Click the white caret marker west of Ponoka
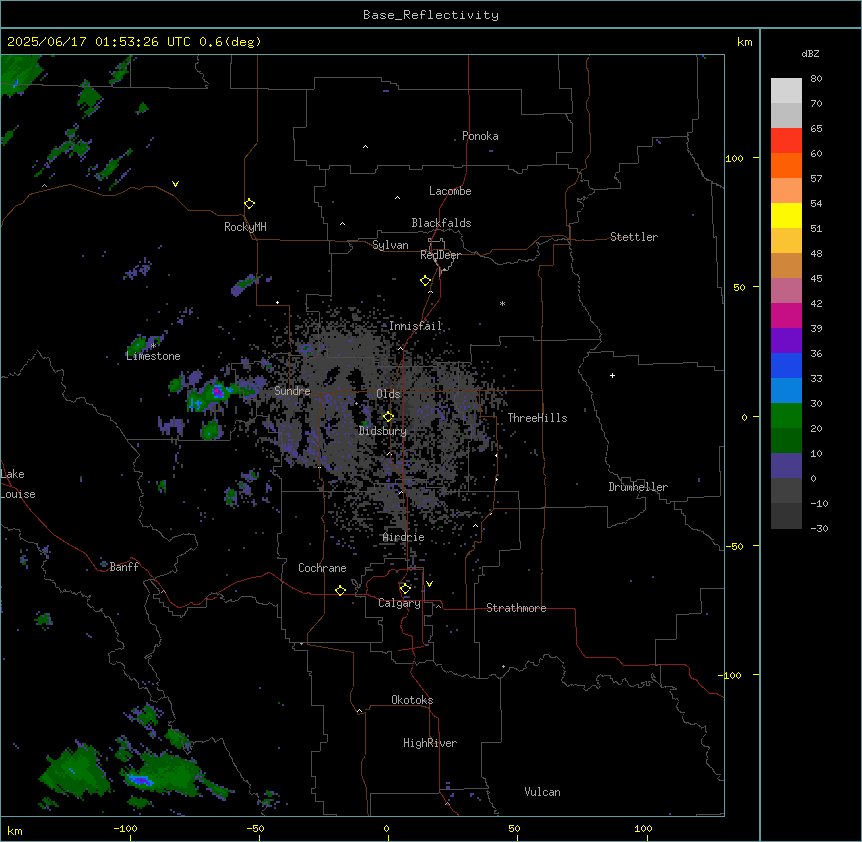Image resolution: width=862 pixels, height=842 pixels. 366,147
